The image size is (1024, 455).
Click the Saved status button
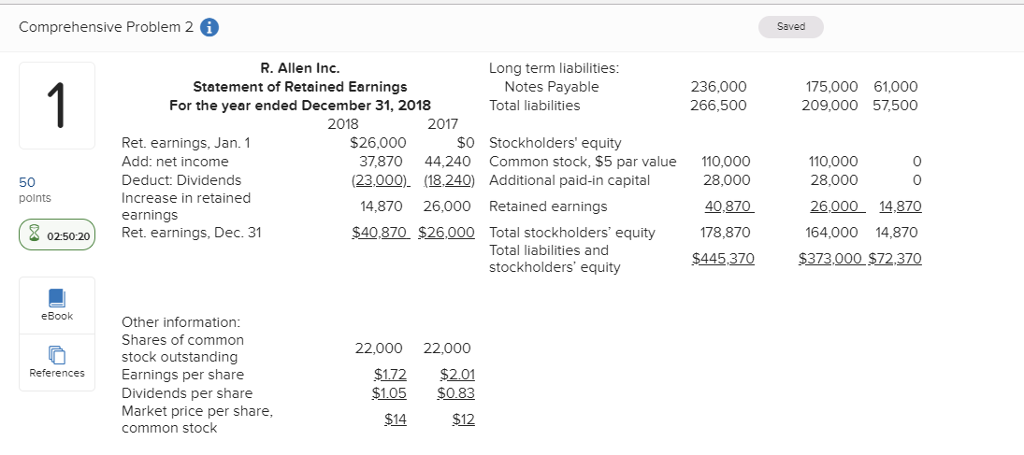point(790,27)
